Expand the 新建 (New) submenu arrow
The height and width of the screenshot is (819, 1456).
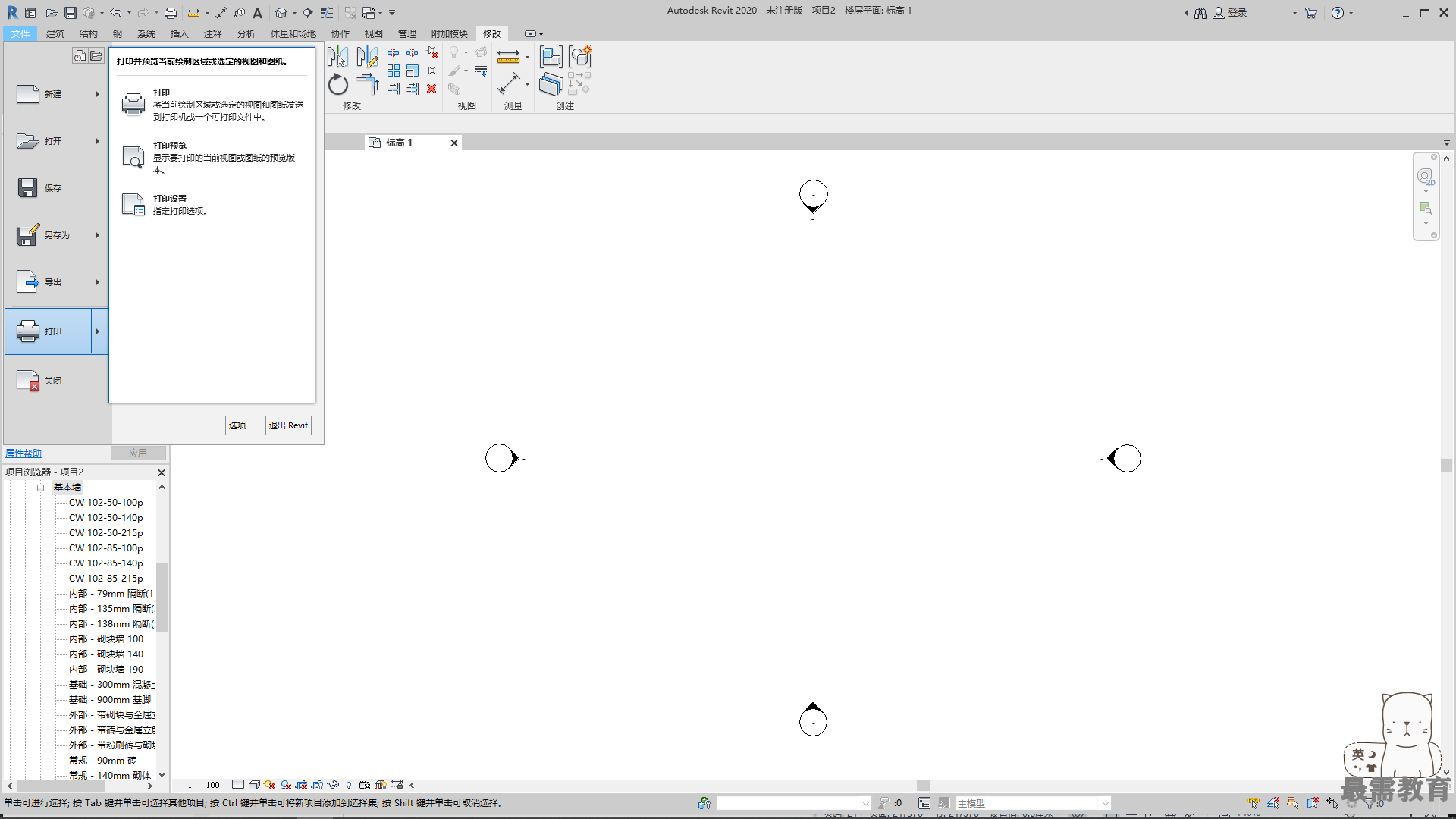pyautogui.click(x=97, y=94)
